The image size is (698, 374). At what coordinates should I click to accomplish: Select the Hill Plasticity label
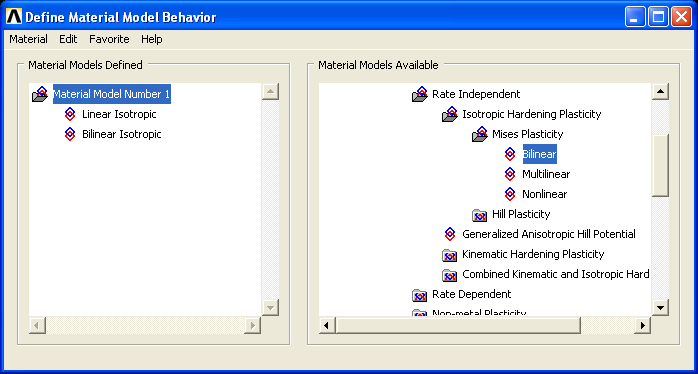pos(521,214)
